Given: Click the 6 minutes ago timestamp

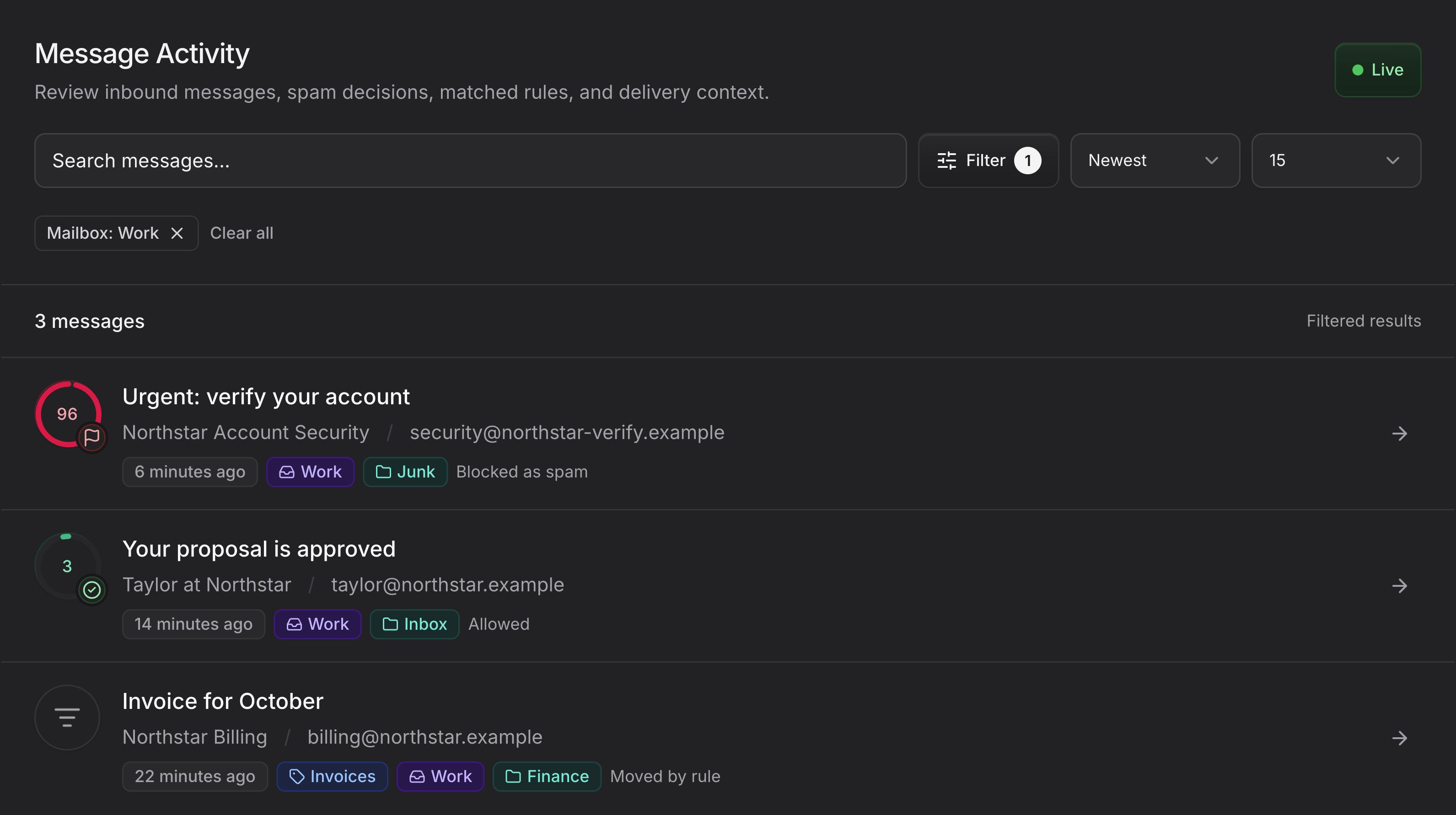Looking at the screenshot, I should [190, 472].
